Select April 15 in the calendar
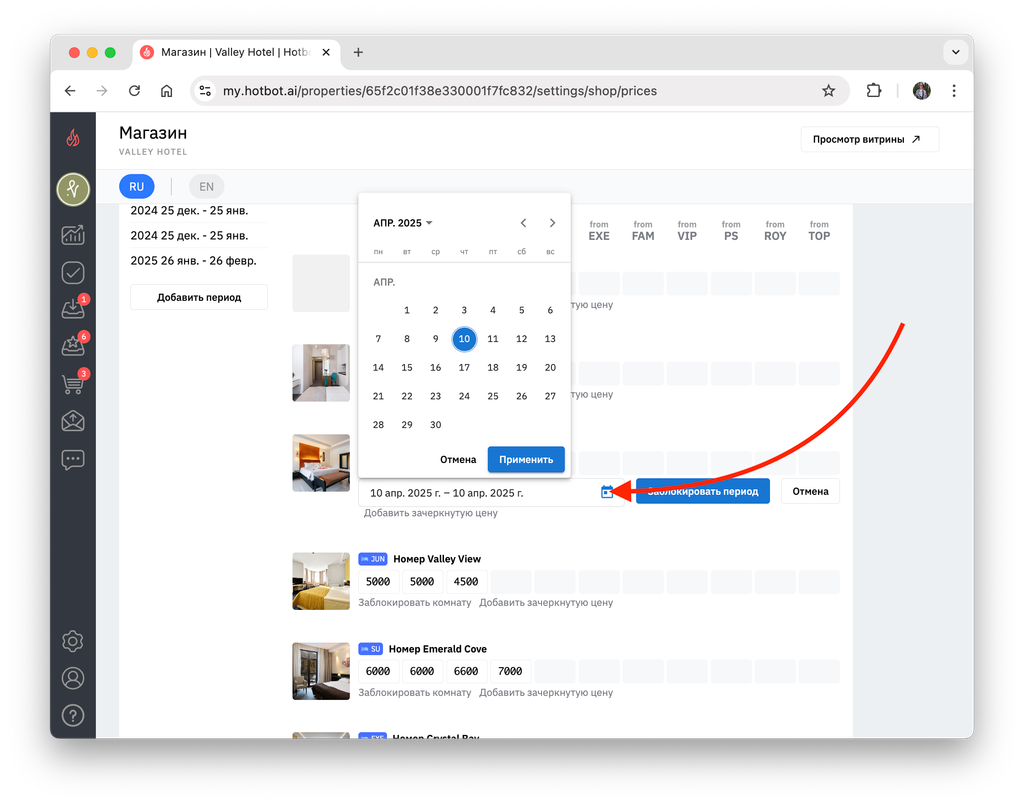 click(407, 368)
